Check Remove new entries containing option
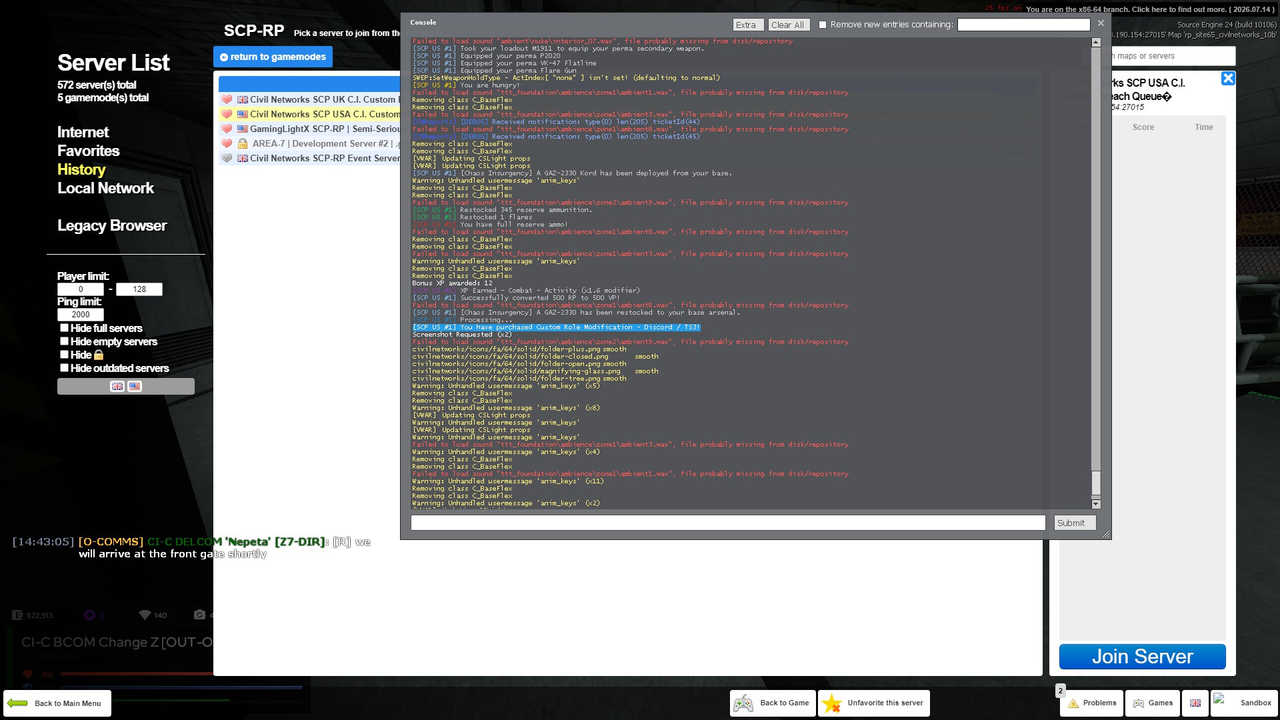Screen dimensions: 1280x720 point(823,25)
